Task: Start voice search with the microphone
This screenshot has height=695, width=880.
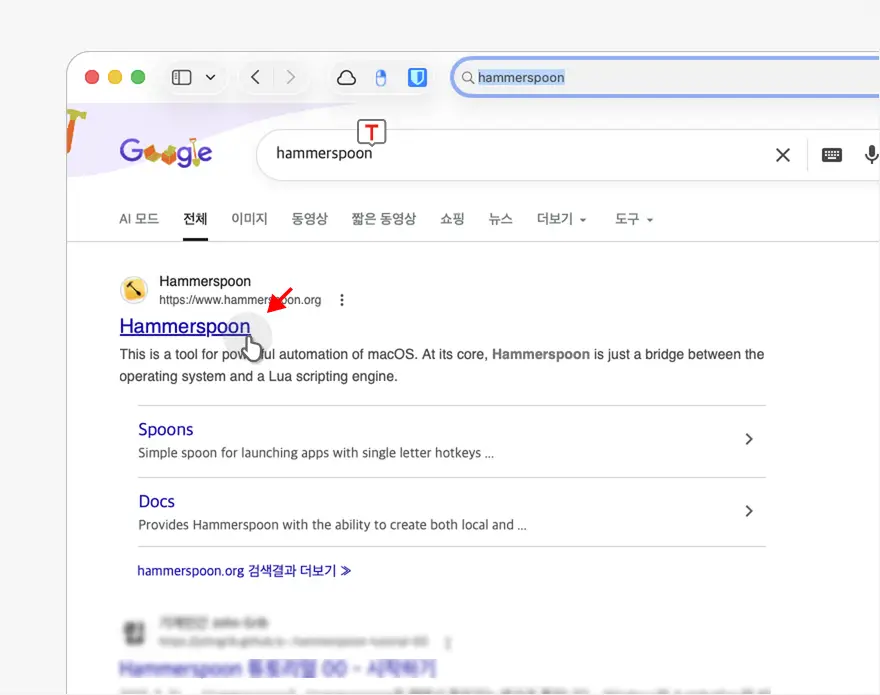Action: (871, 154)
